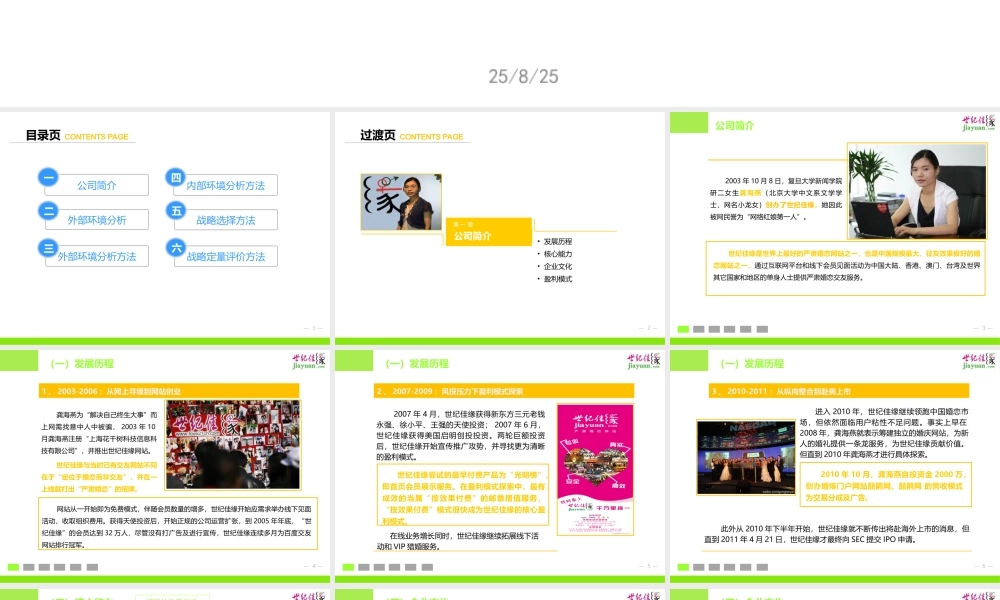The height and width of the screenshot is (600, 1000).
Task: Select the 战略定量评价方法 contents box
Action: (226, 256)
